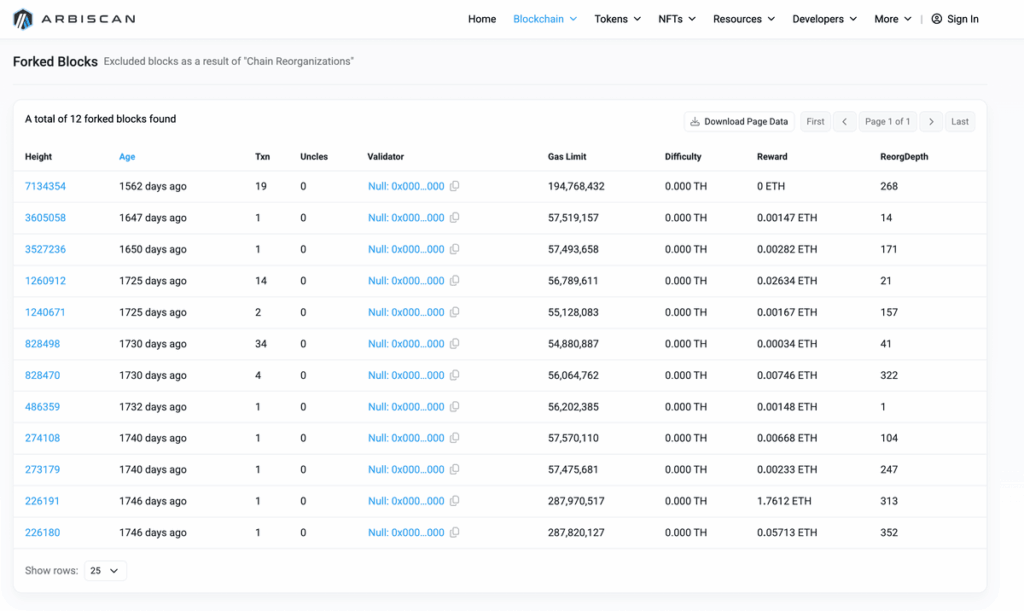The width and height of the screenshot is (1024, 611).
Task: Copy validator address for block 226191
Action: 455,501
